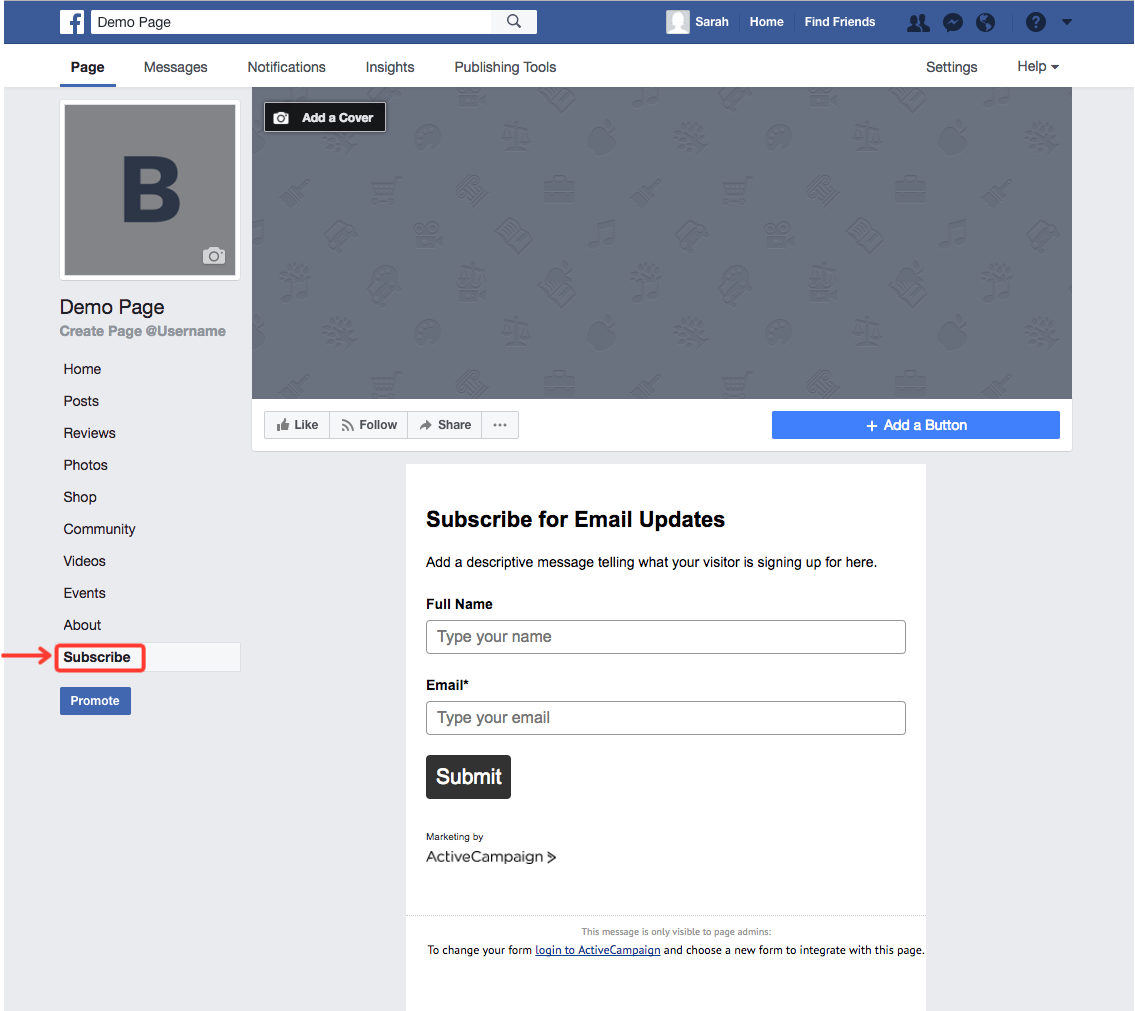This screenshot has height=1011, width=1135.
Task: Click the search magnifier icon
Action: 514,22
